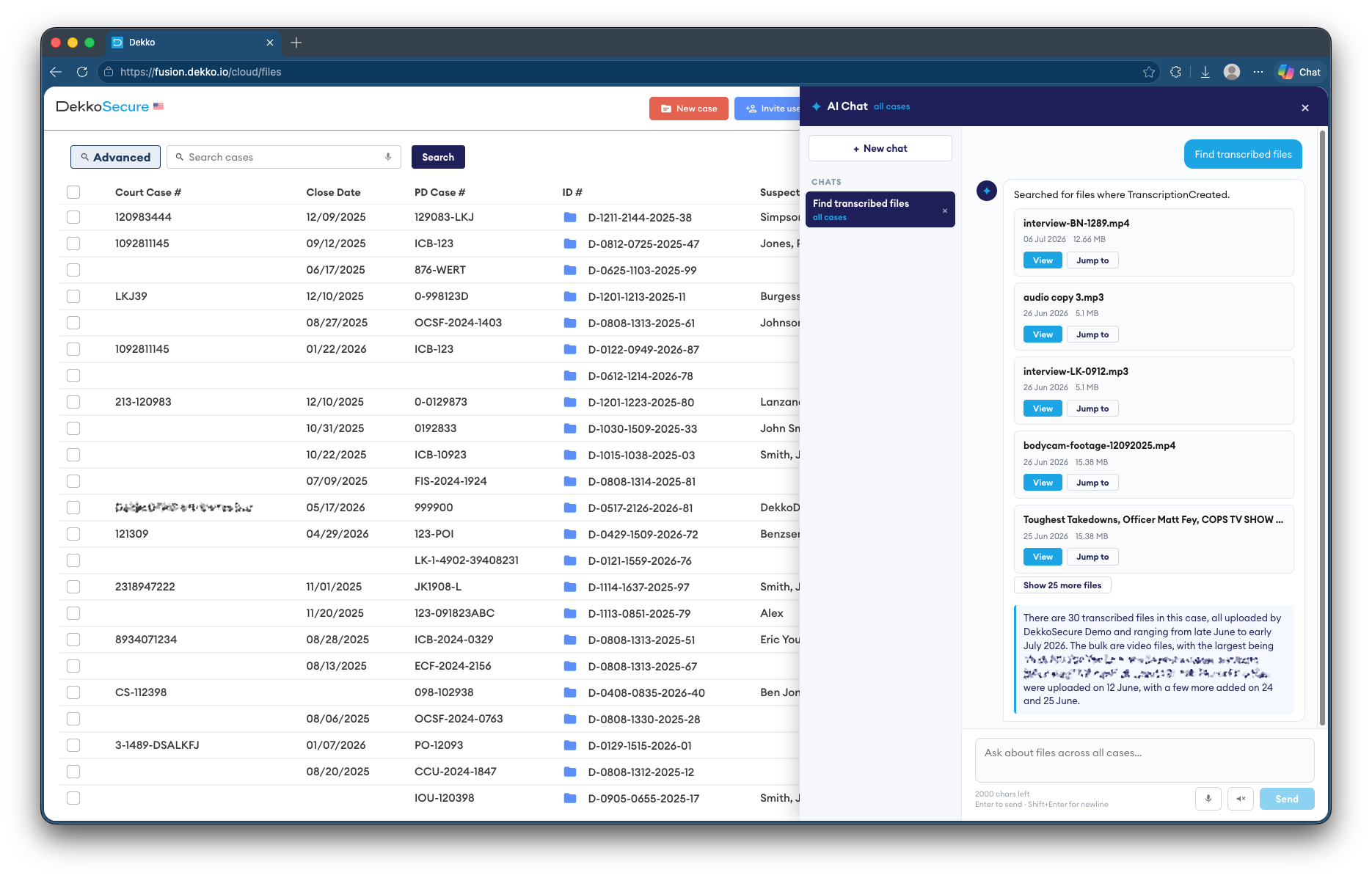Start a New chat
Image resolution: width=1372 pixels, height=878 pixels.
[880, 148]
